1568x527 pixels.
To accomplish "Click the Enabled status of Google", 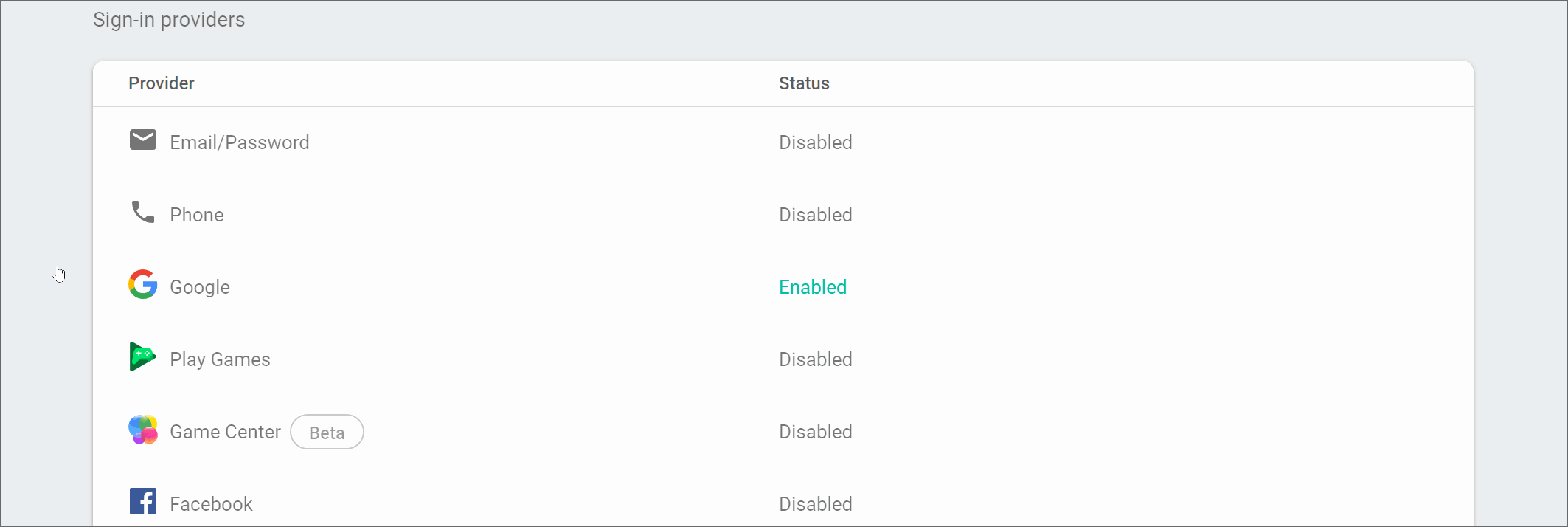I will pos(812,287).
